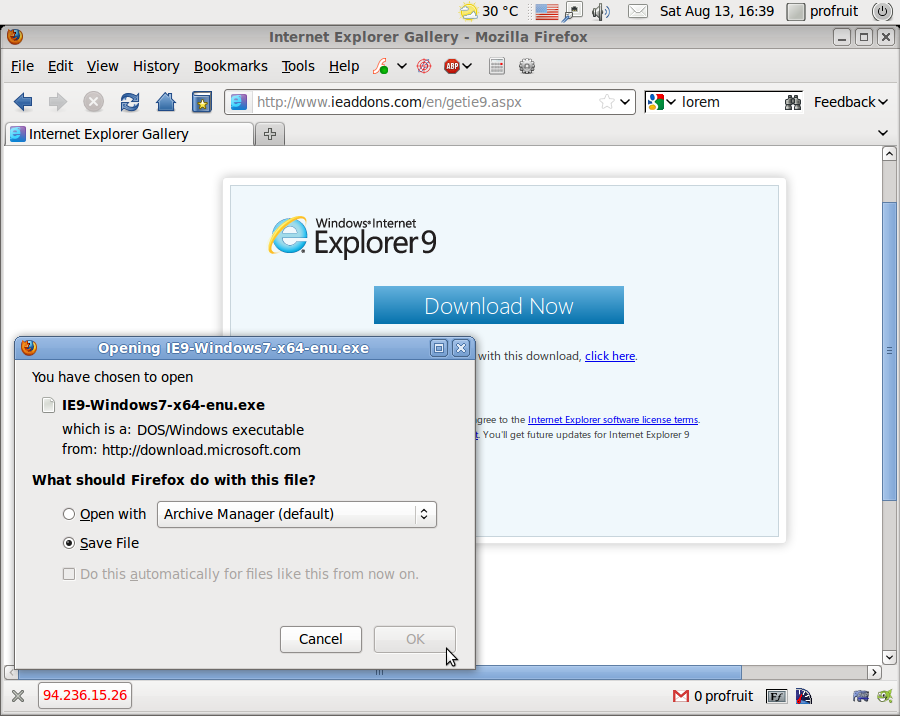The width and height of the screenshot is (900, 716).
Task: Click vertical scrollbar down arrow
Action: coord(889,657)
